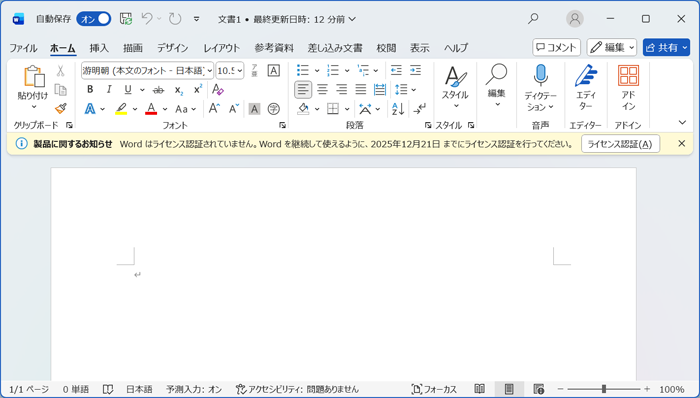
Task: Right-align the paragraph
Action: point(341,90)
